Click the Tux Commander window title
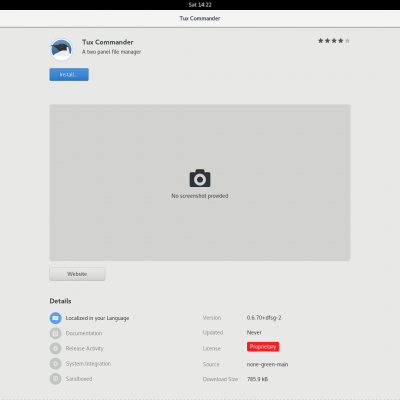400x400 pixels. tap(200, 18)
